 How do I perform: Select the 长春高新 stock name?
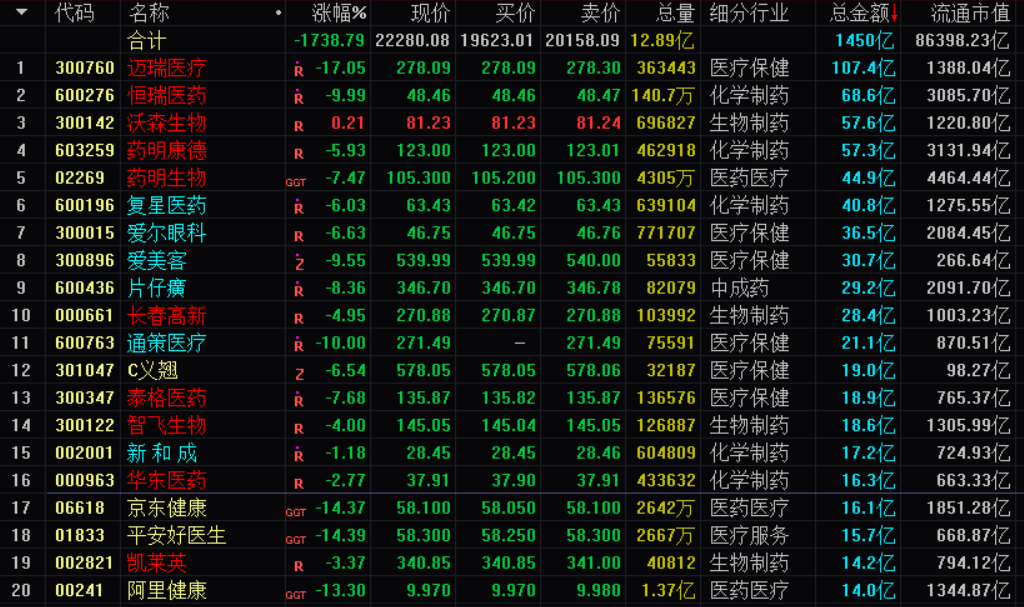(167, 316)
